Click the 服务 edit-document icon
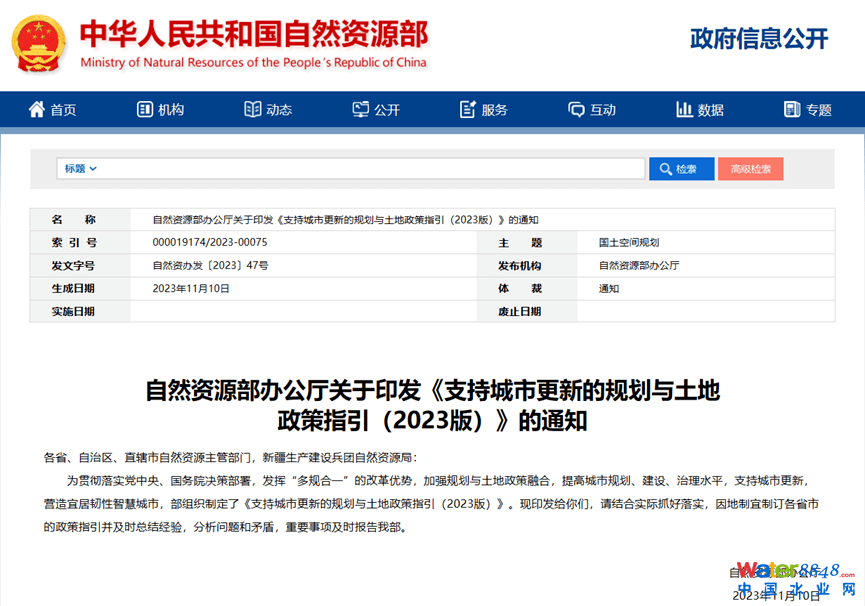The image size is (865, 606). 468,110
